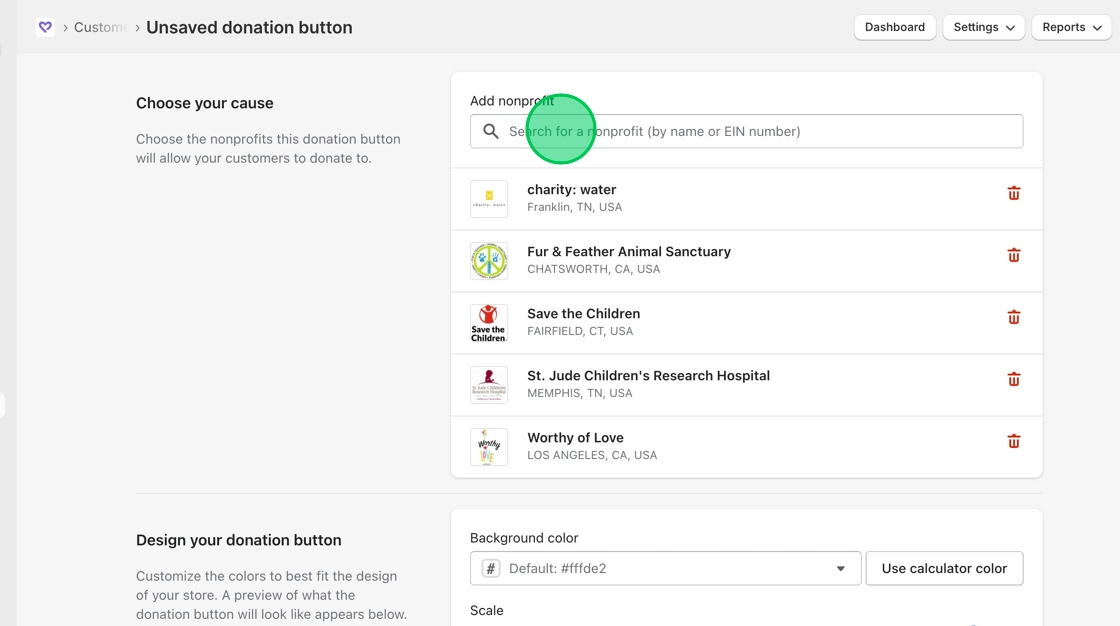1120x626 pixels.
Task: Click the charity: water logo thumbnail
Action: pyautogui.click(x=489, y=199)
